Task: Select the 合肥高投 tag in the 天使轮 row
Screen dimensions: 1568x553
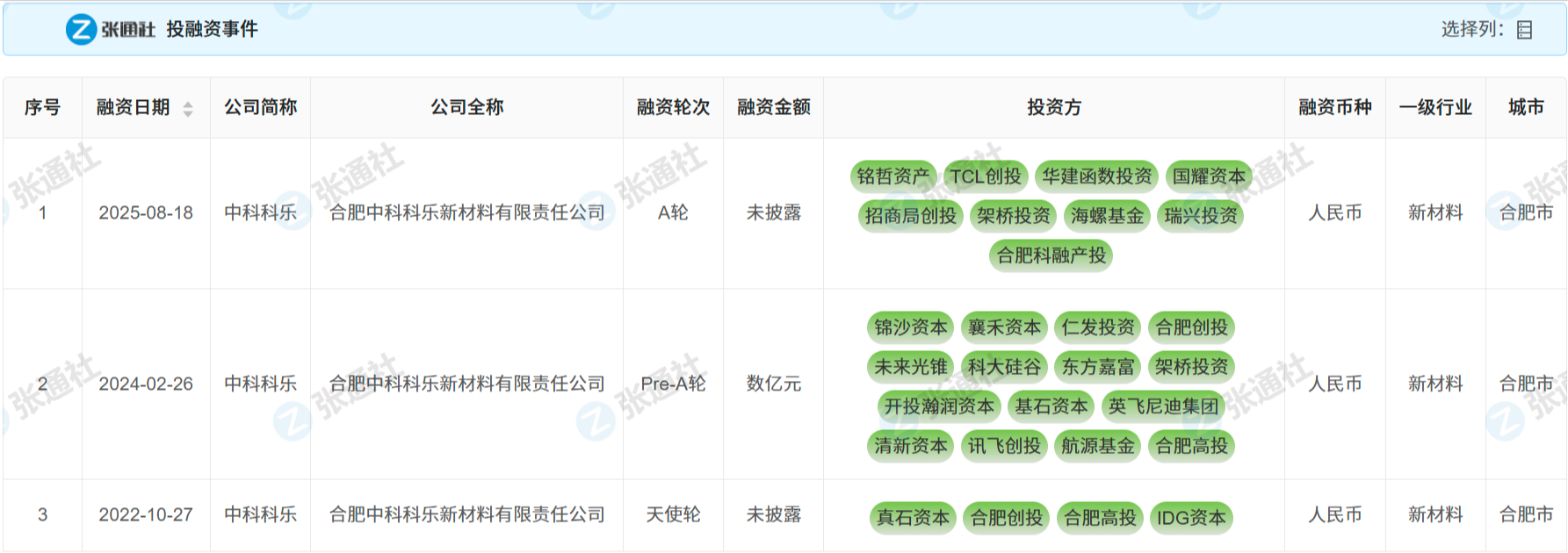Action: [1101, 518]
